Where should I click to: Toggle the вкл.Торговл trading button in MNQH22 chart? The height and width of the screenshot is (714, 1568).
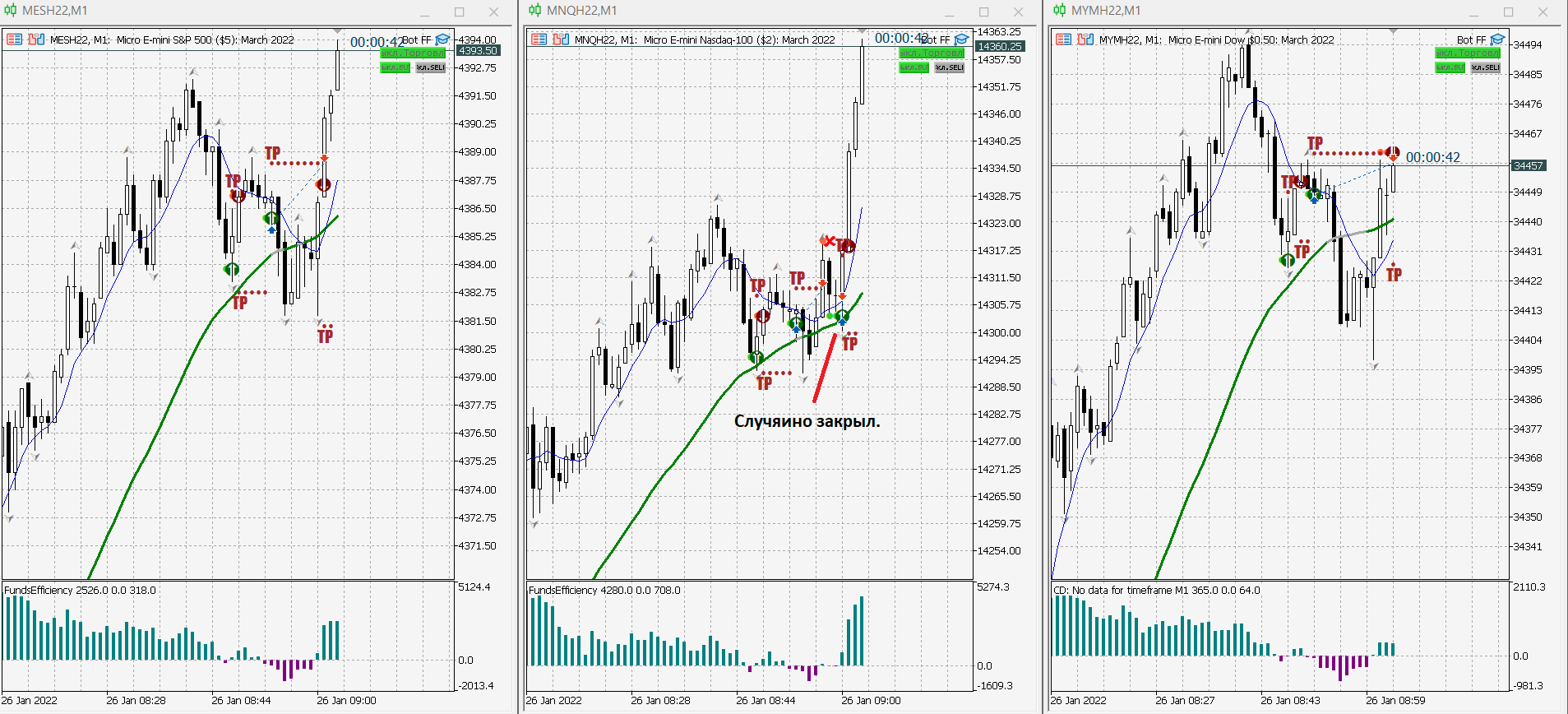coord(932,53)
